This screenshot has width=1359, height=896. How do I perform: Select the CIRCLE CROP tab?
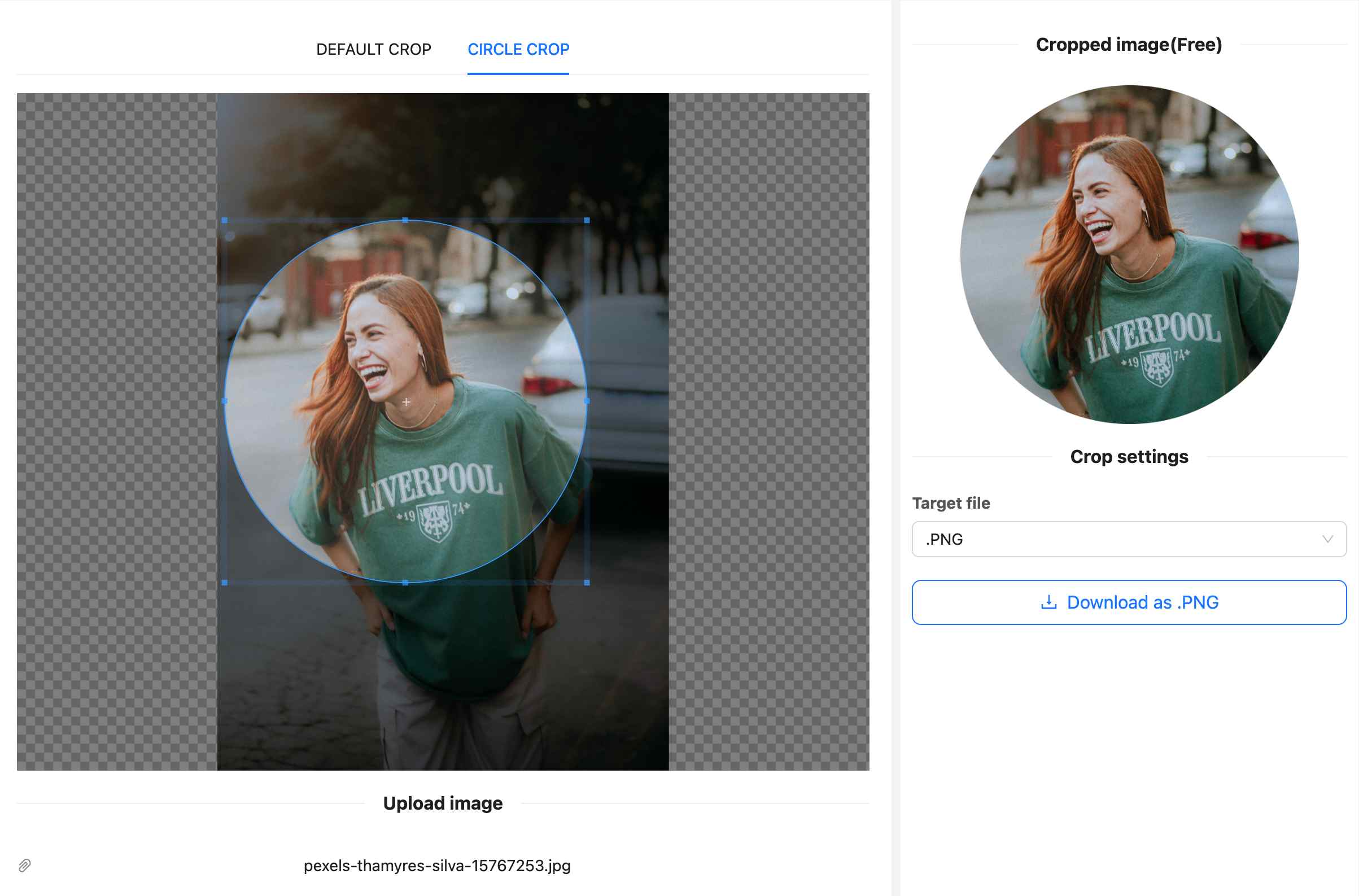pyautogui.click(x=518, y=49)
